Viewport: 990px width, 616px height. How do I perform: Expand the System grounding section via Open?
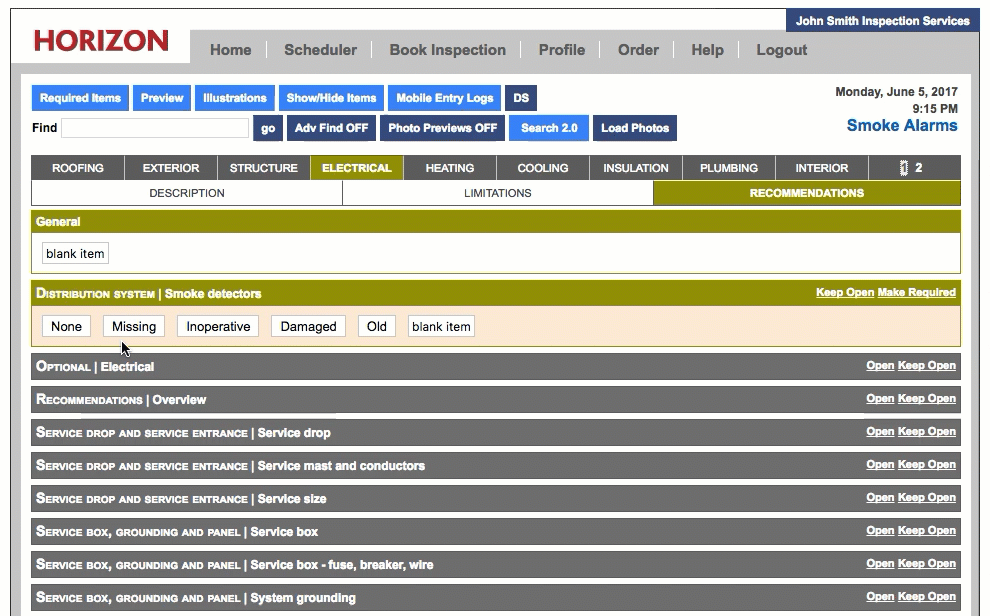tap(879, 597)
